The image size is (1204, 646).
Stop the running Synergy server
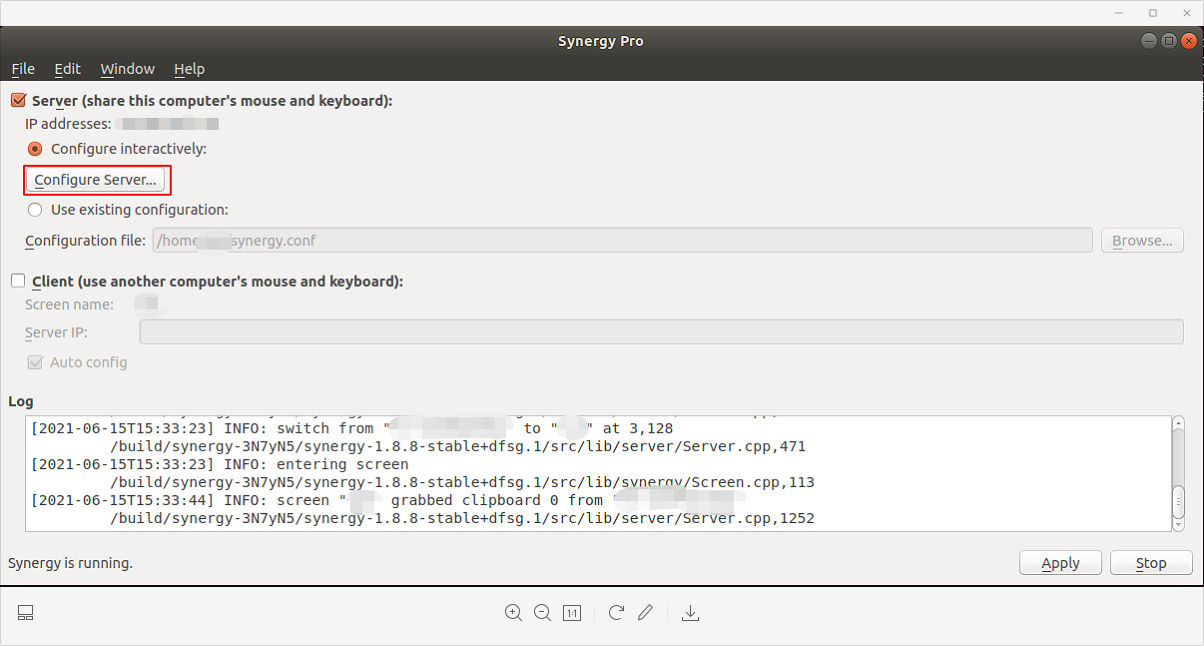1151,563
